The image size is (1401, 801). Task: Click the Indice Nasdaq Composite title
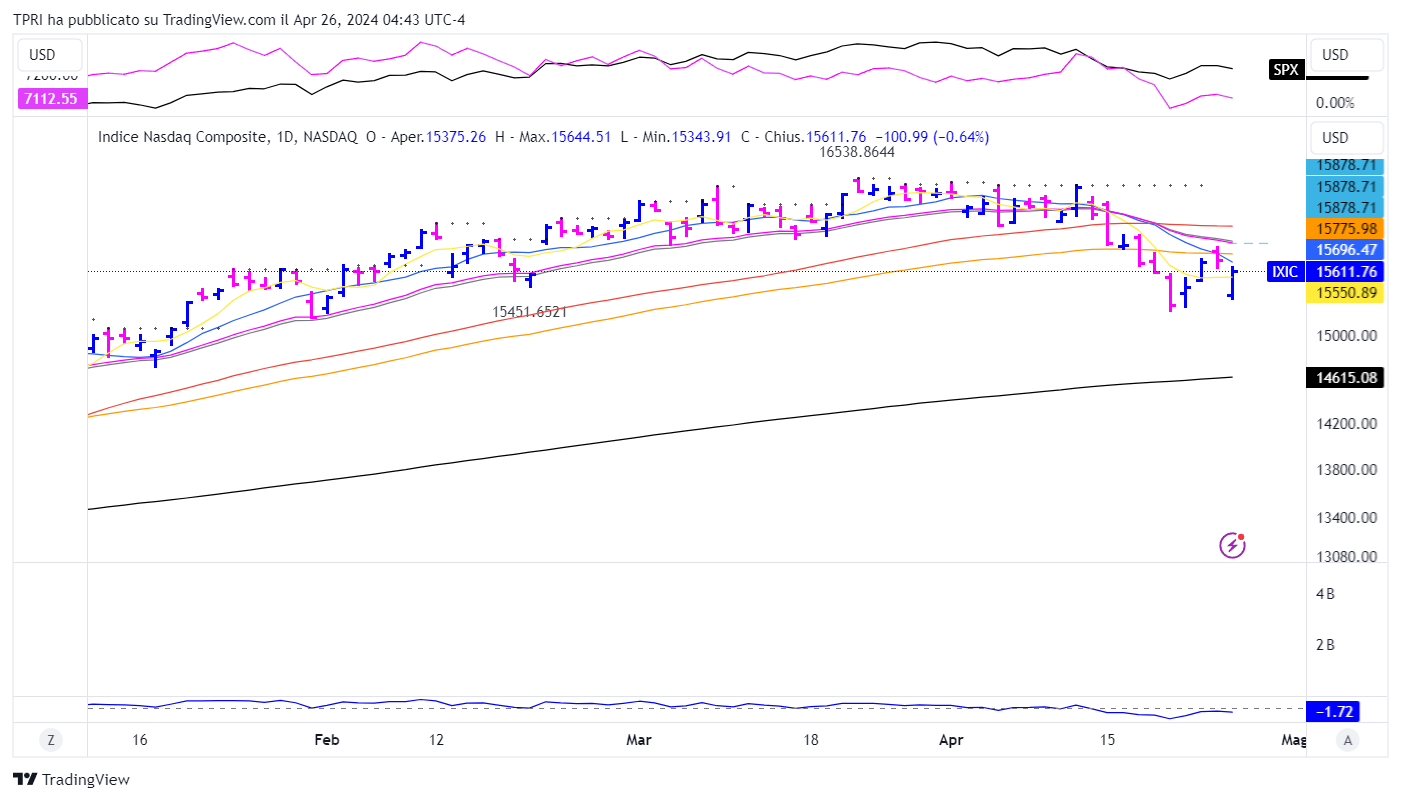182,137
